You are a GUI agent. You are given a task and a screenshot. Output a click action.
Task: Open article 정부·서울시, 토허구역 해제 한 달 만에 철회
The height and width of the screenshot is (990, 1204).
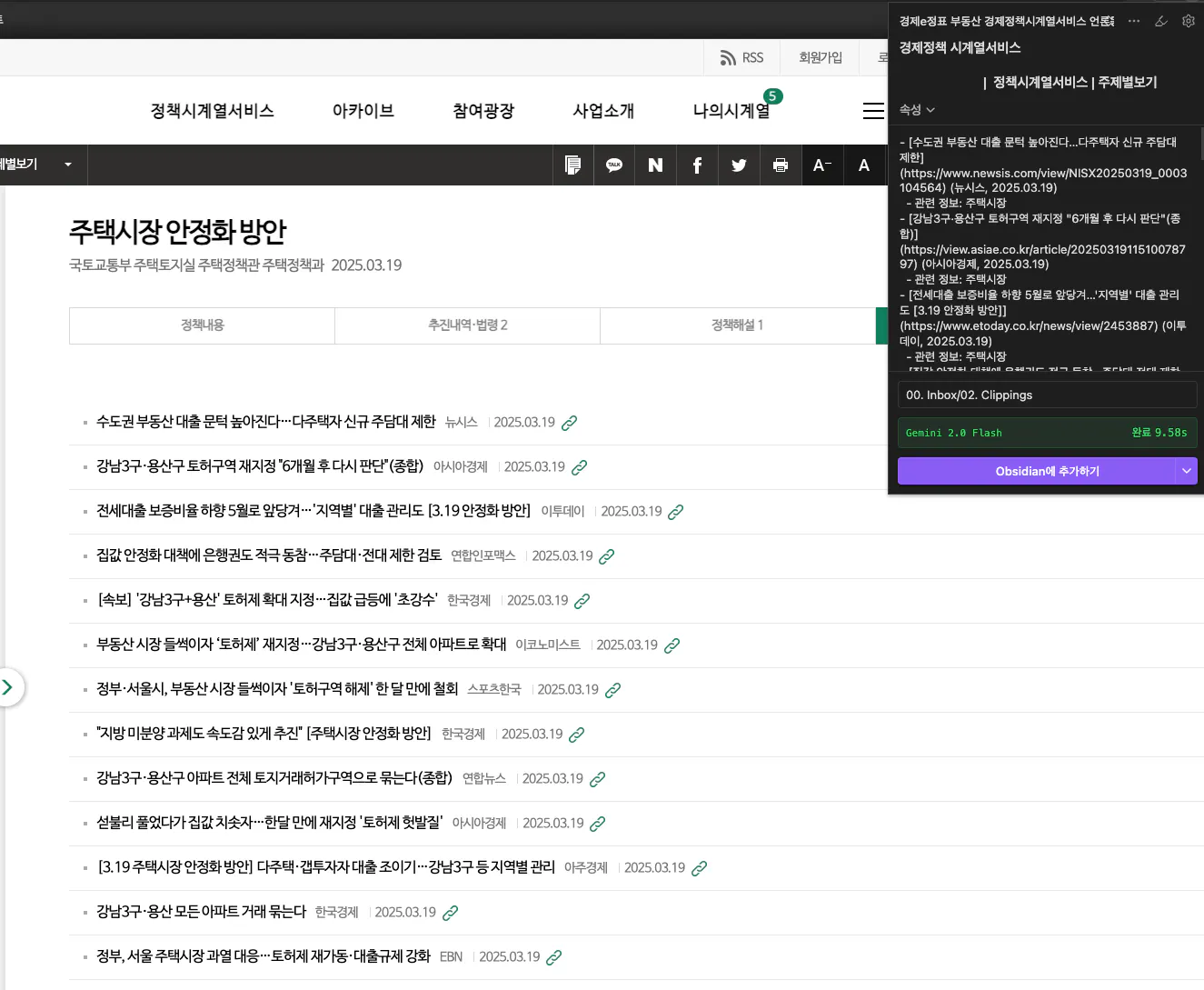tap(277, 689)
